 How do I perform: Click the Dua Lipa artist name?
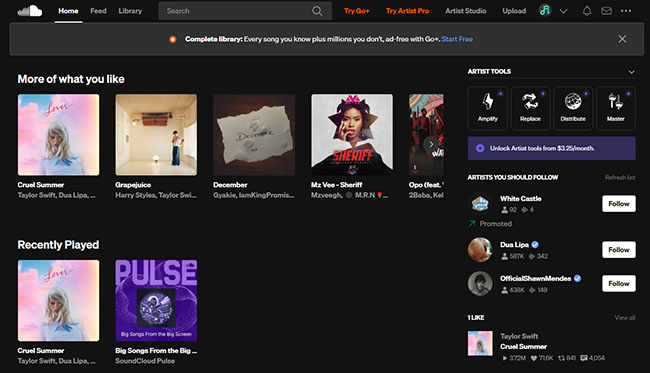click(x=514, y=245)
